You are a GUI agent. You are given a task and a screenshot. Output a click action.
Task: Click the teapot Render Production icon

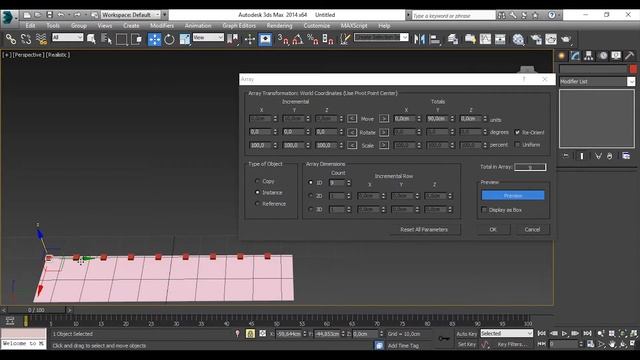(566, 39)
